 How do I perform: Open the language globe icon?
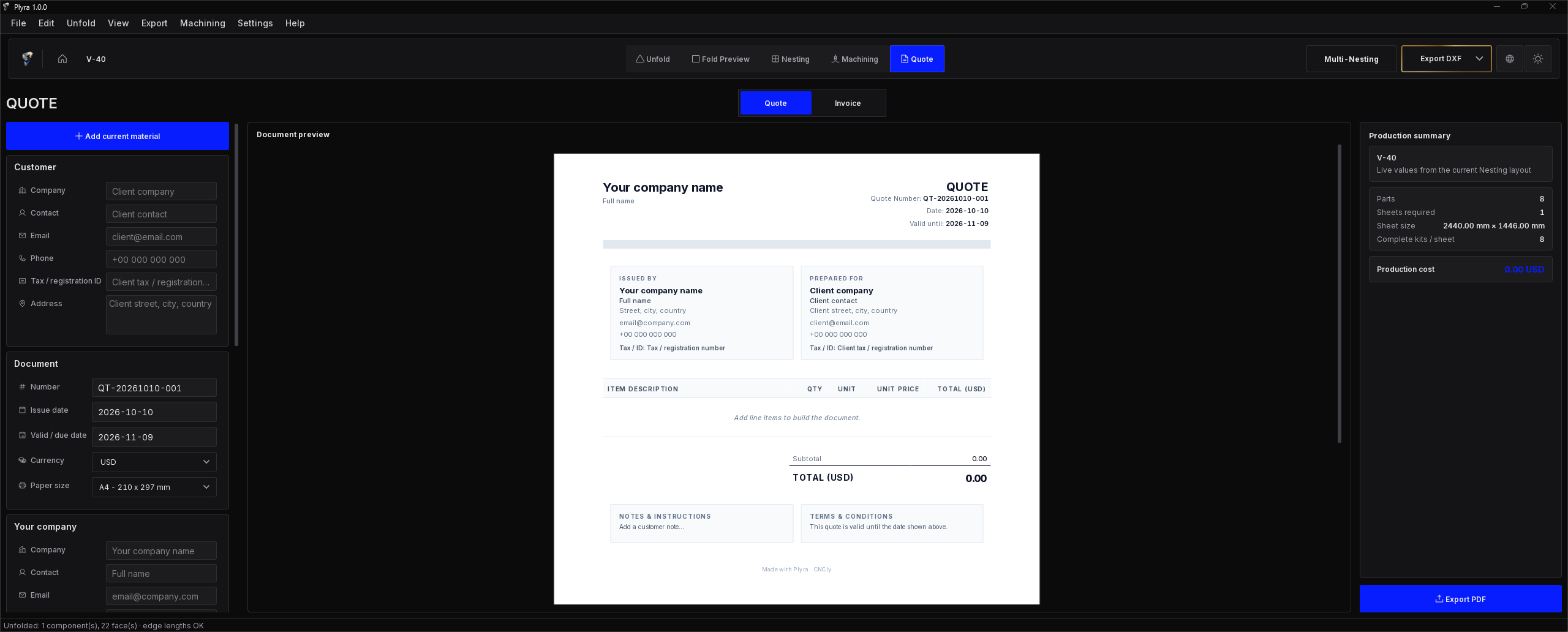pyautogui.click(x=1510, y=59)
